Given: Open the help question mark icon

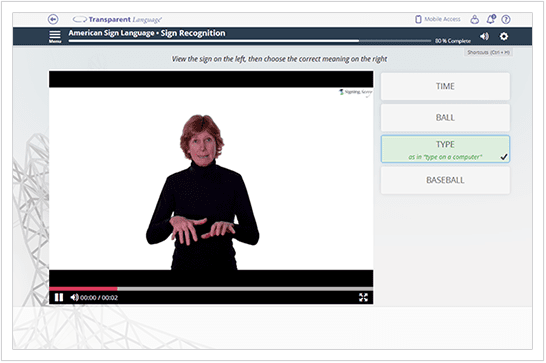Looking at the screenshot, I should pyautogui.click(x=506, y=20).
